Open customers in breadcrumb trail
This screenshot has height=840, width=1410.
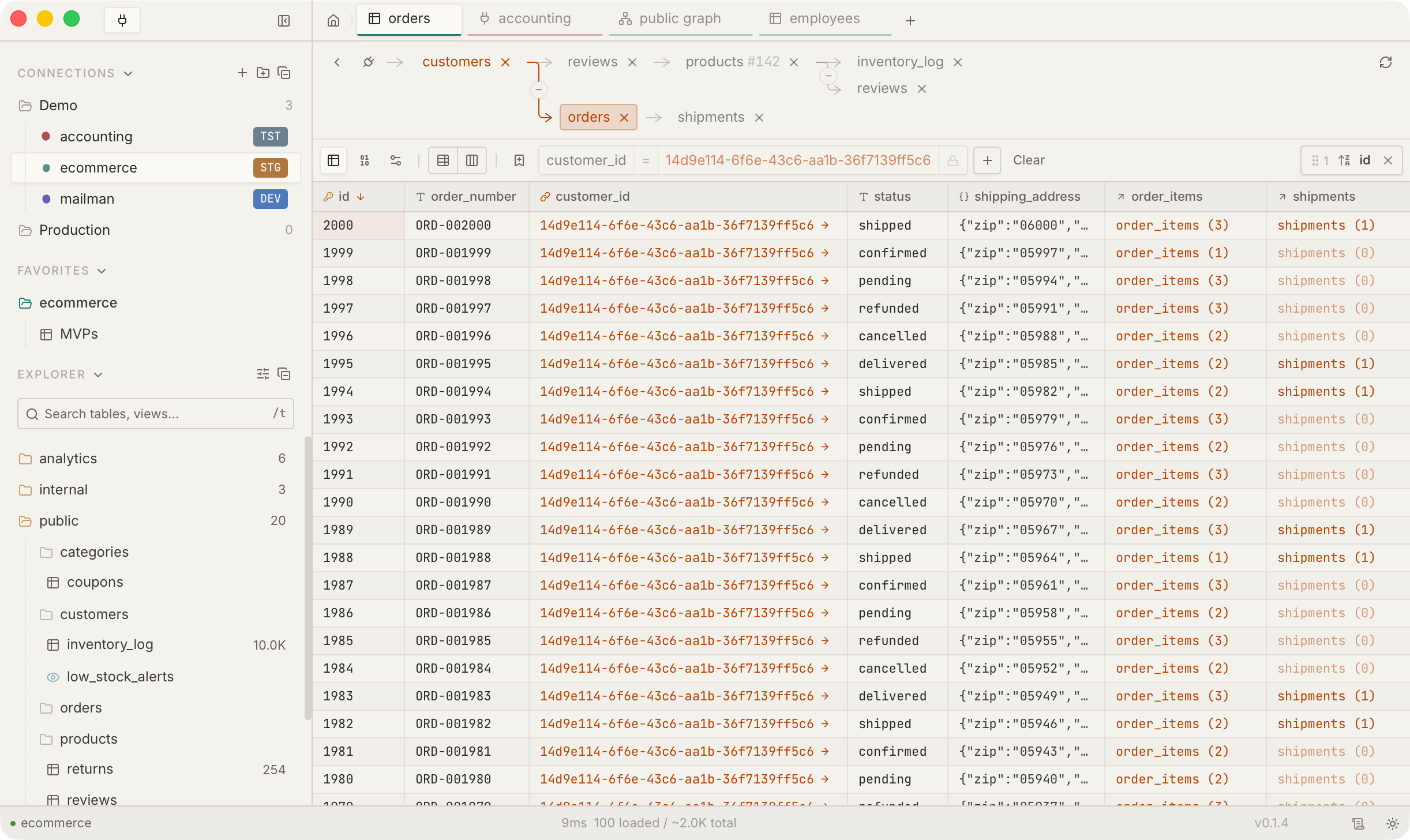point(456,62)
